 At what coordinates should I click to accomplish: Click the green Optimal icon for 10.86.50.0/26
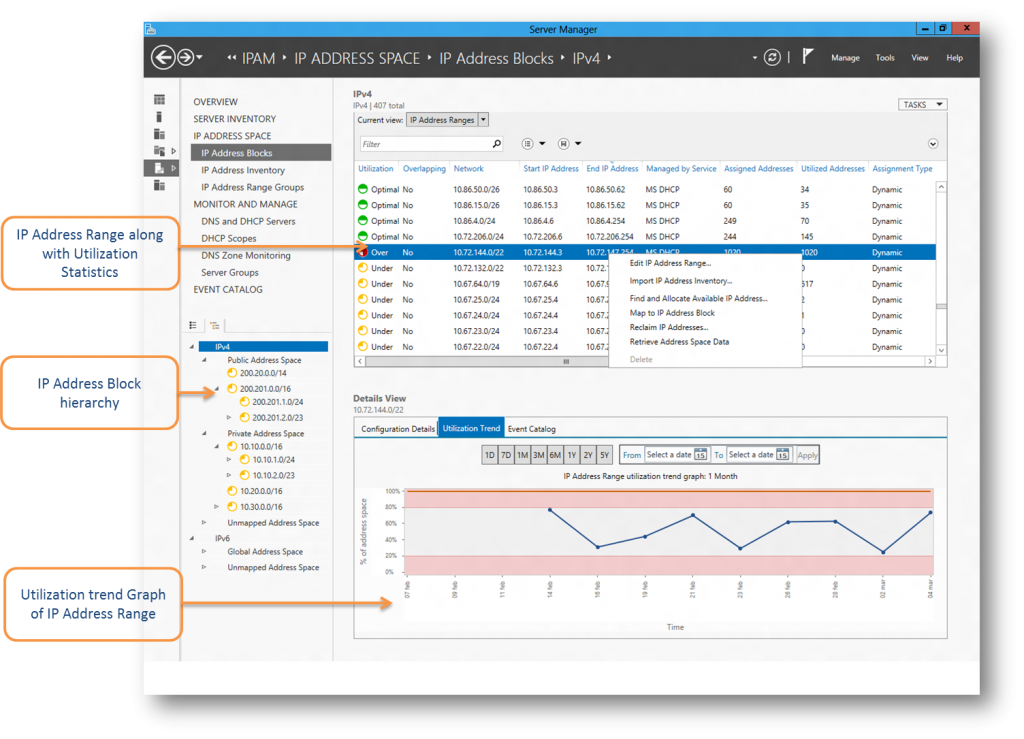pyautogui.click(x=362, y=189)
